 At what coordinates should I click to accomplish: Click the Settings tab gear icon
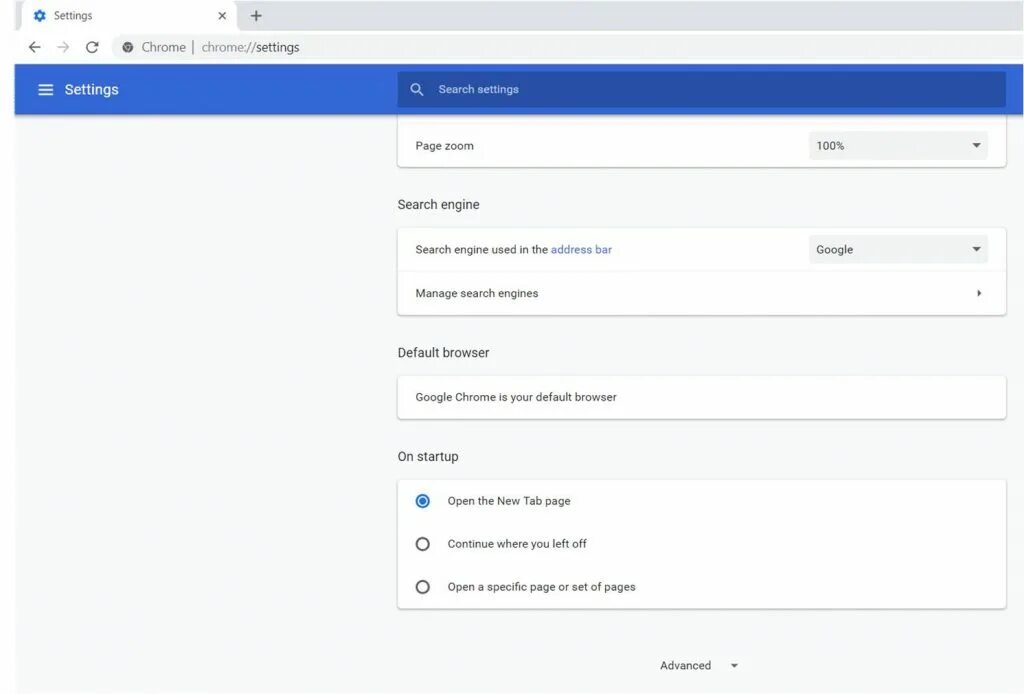pyautogui.click(x=40, y=16)
